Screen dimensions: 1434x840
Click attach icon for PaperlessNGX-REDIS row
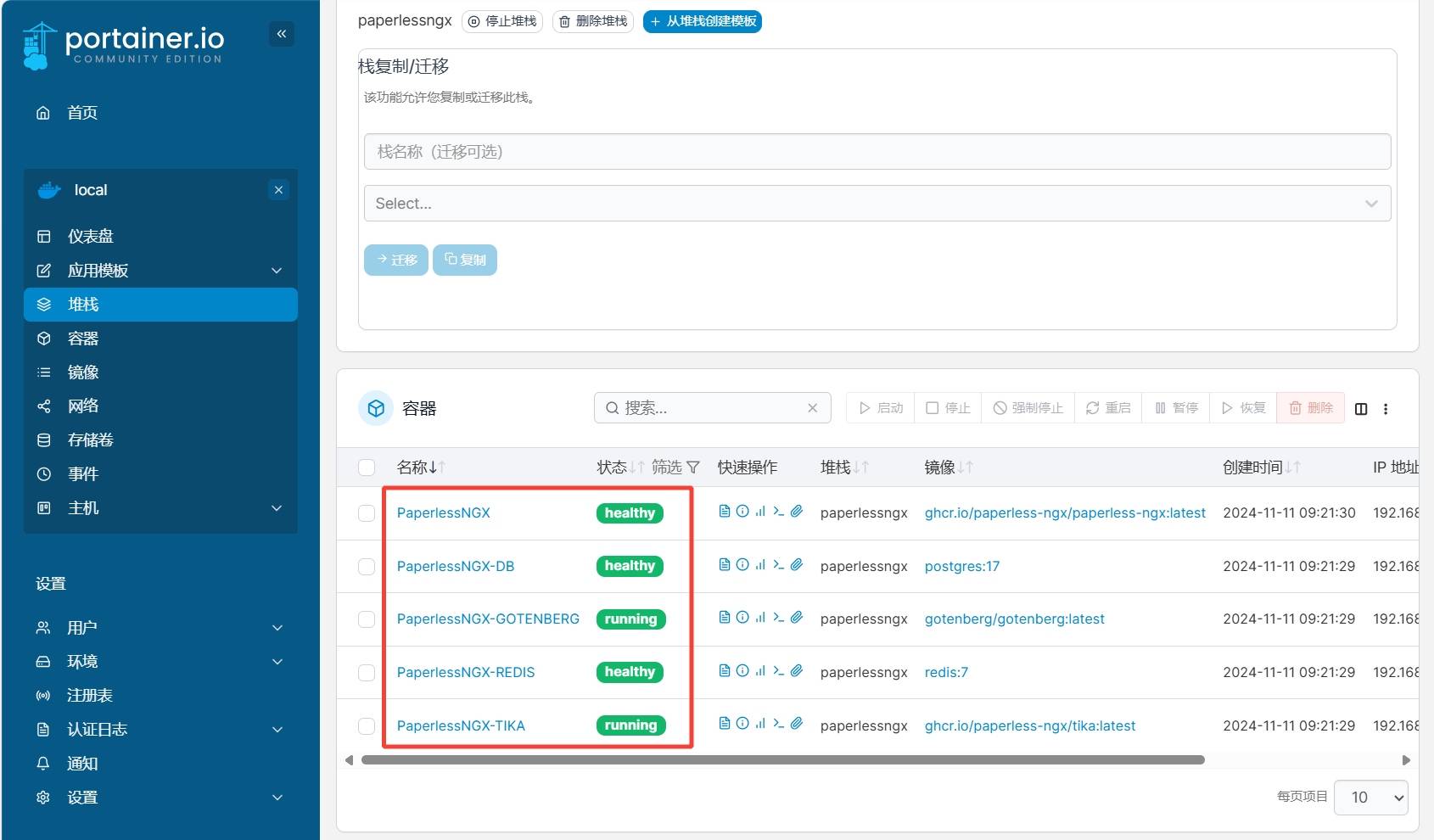(796, 671)
